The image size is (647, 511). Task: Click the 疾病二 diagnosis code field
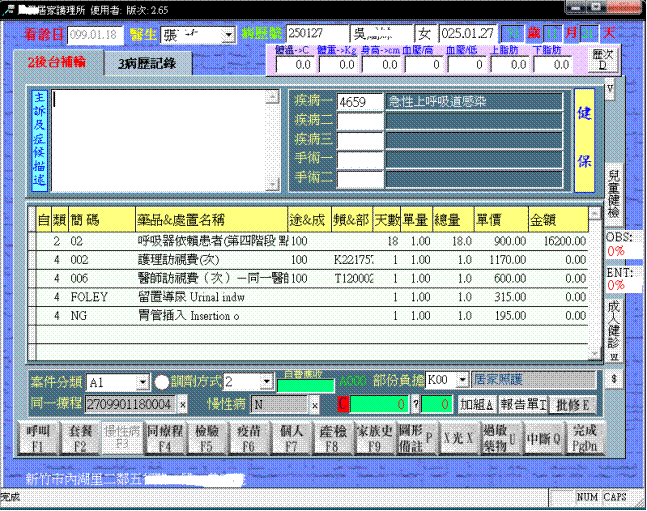pos(360,121)
